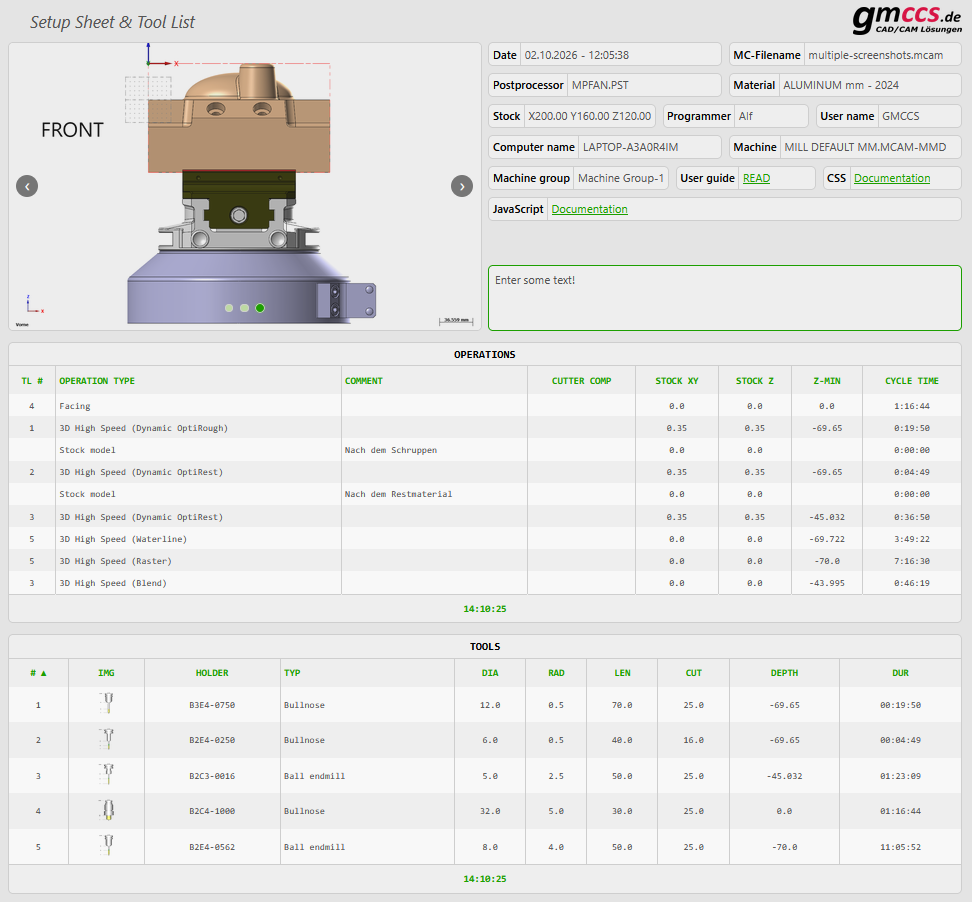Click the Material ALUMINUM mm - 2024 value
Viewport: 972px width, 902px height.
[841, 86]
